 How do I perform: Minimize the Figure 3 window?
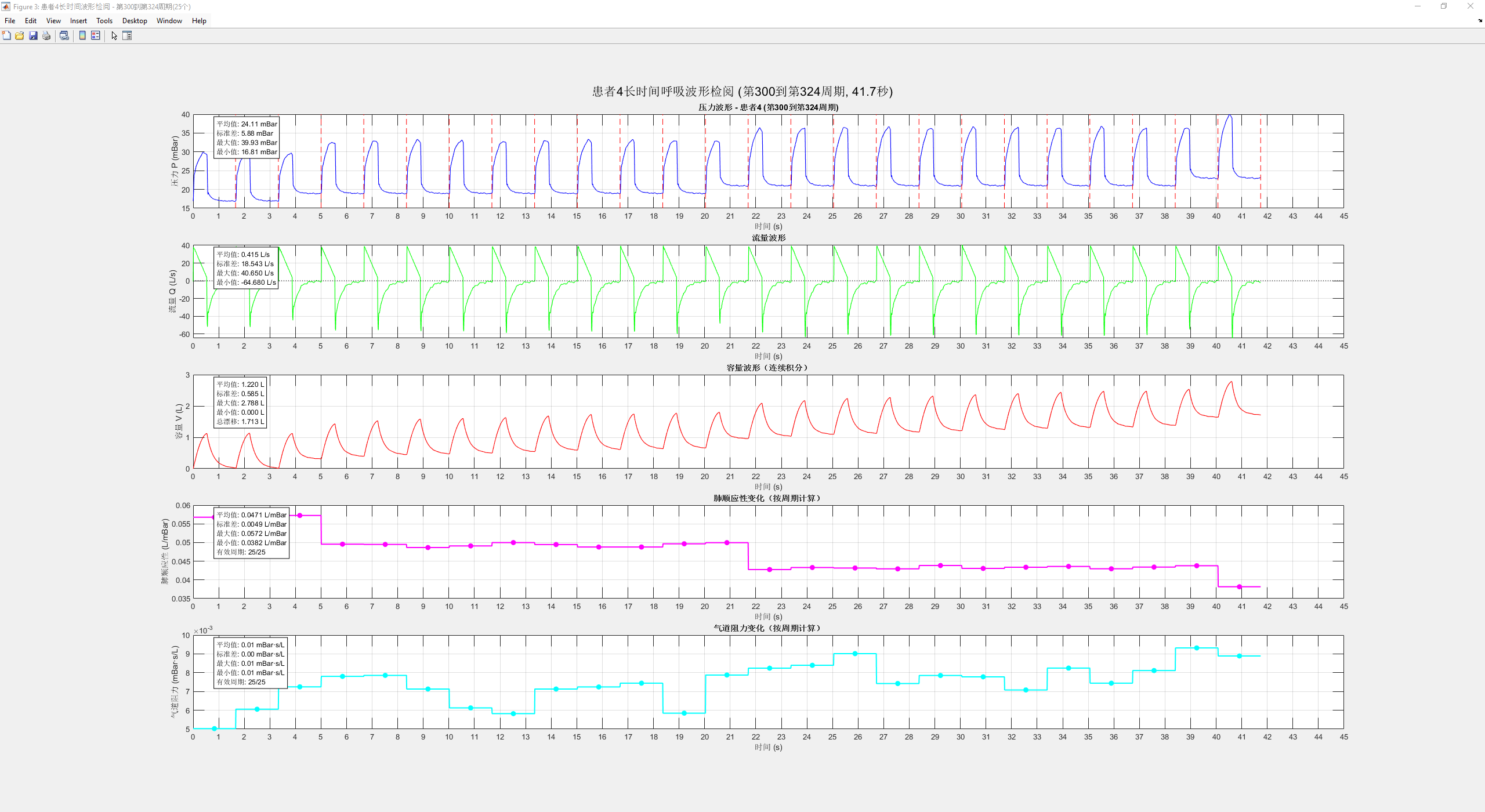[x=1417, y=6]
